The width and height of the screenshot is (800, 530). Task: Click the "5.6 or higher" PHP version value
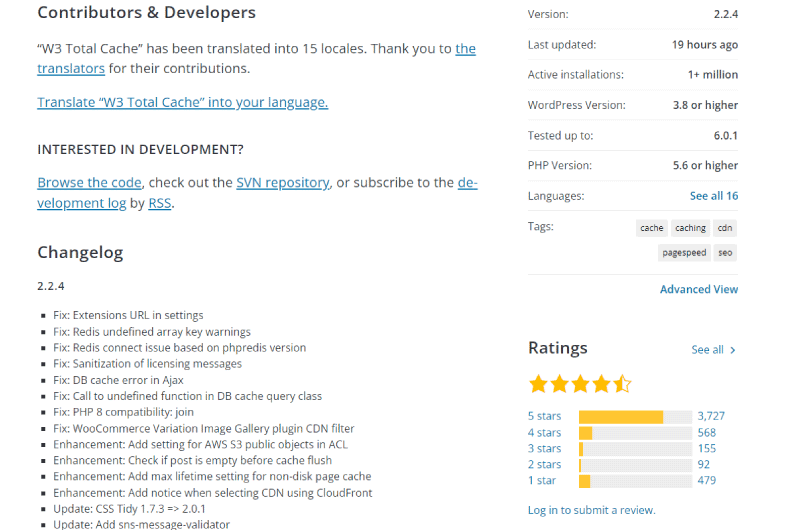pos(705,165)
